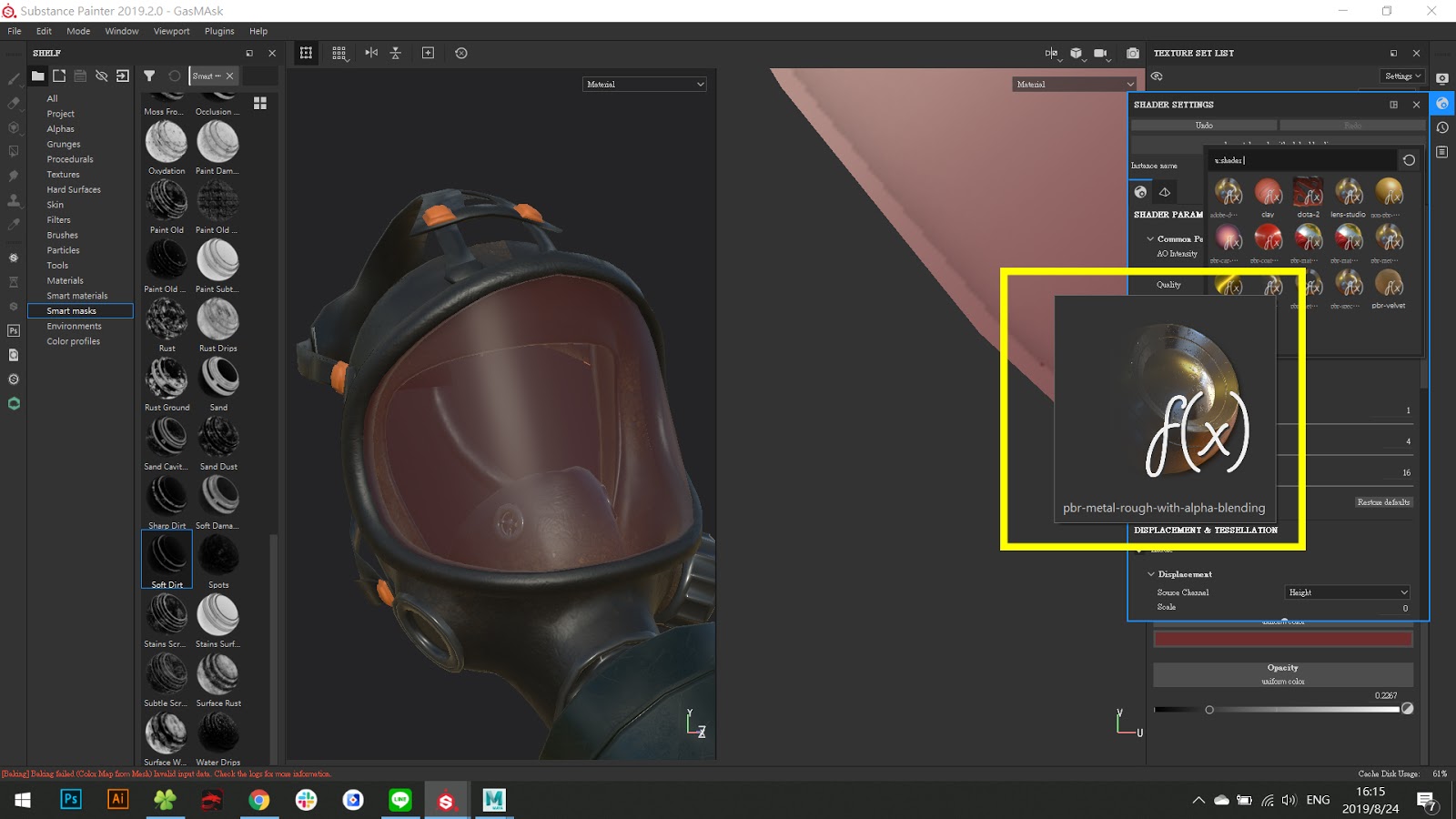
Task: Click the Photoshop export icon in left toolbar
Action: click(x=14, y=330)
